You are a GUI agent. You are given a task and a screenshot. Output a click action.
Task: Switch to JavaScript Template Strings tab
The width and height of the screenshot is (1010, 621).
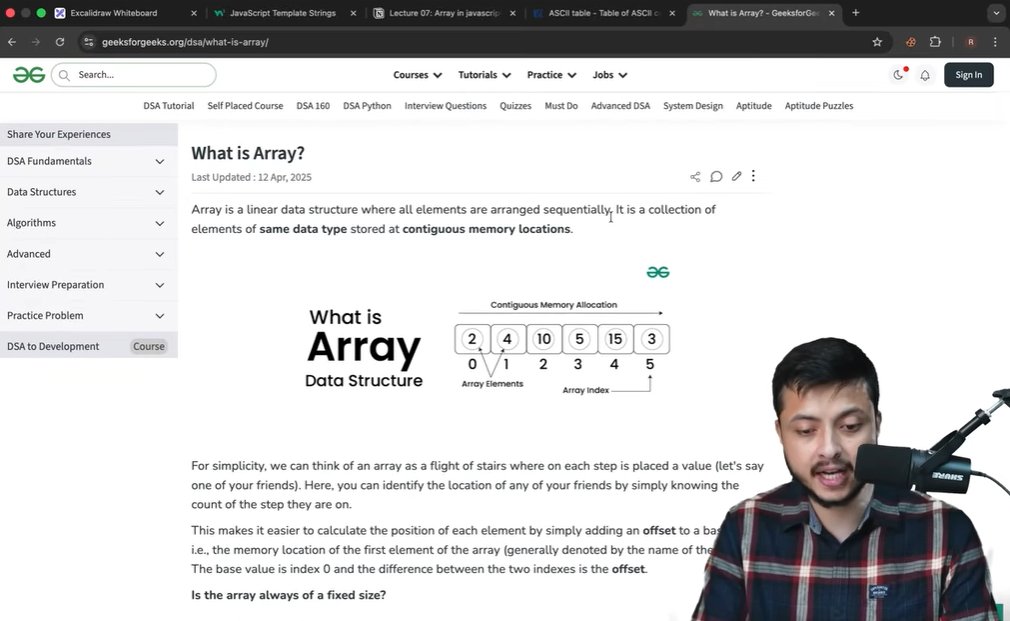point(283,13)
